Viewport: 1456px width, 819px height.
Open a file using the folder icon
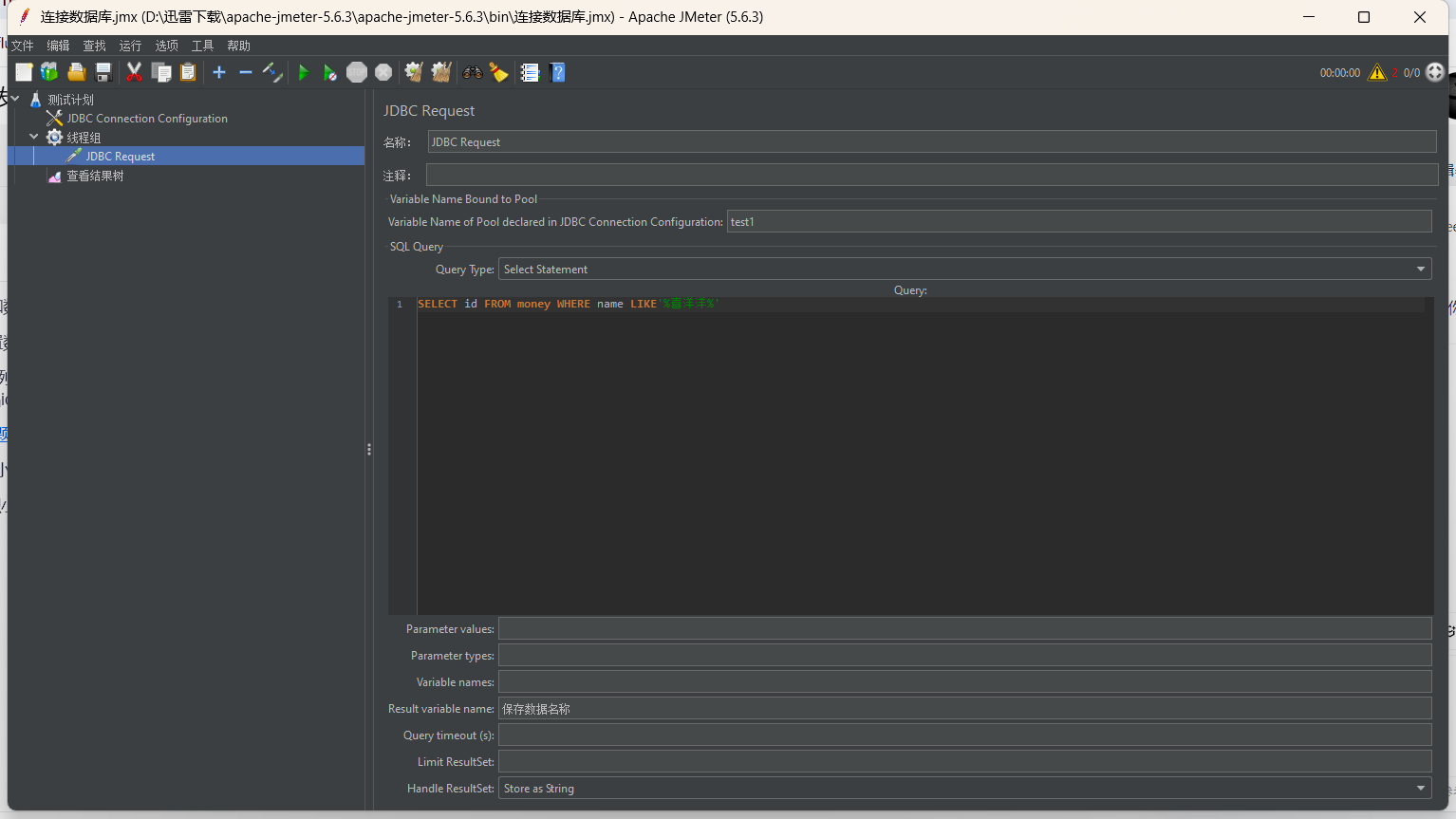coord(77,72)
